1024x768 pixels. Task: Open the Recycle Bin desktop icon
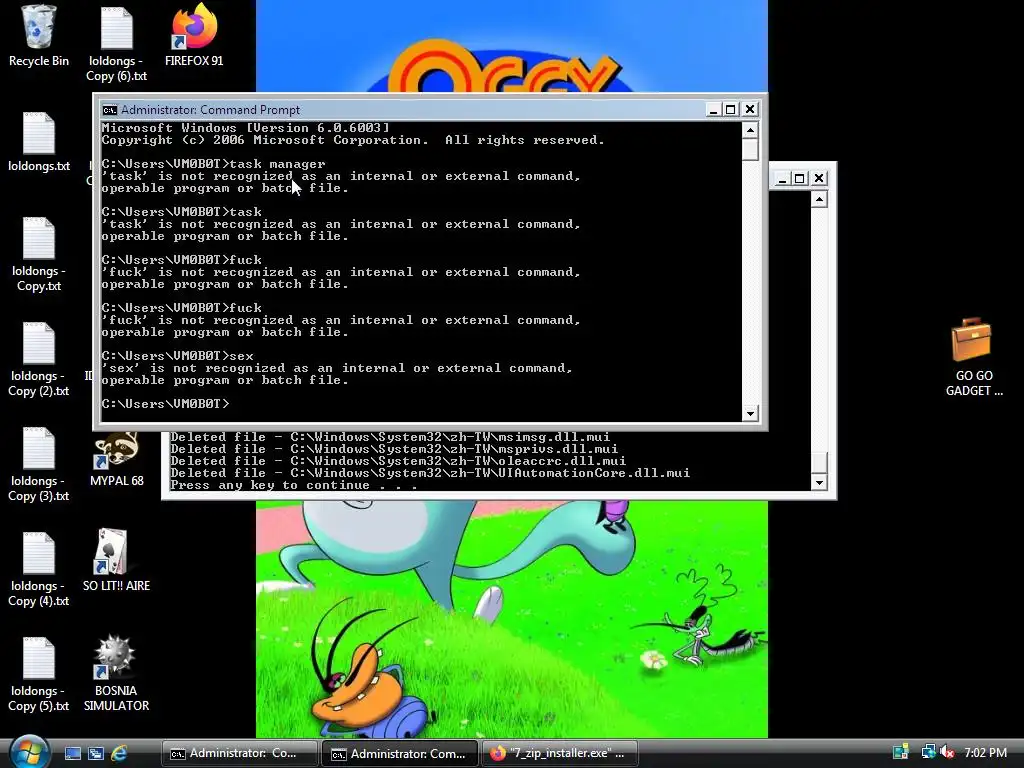pyautogui.click(x=39, y=36)
